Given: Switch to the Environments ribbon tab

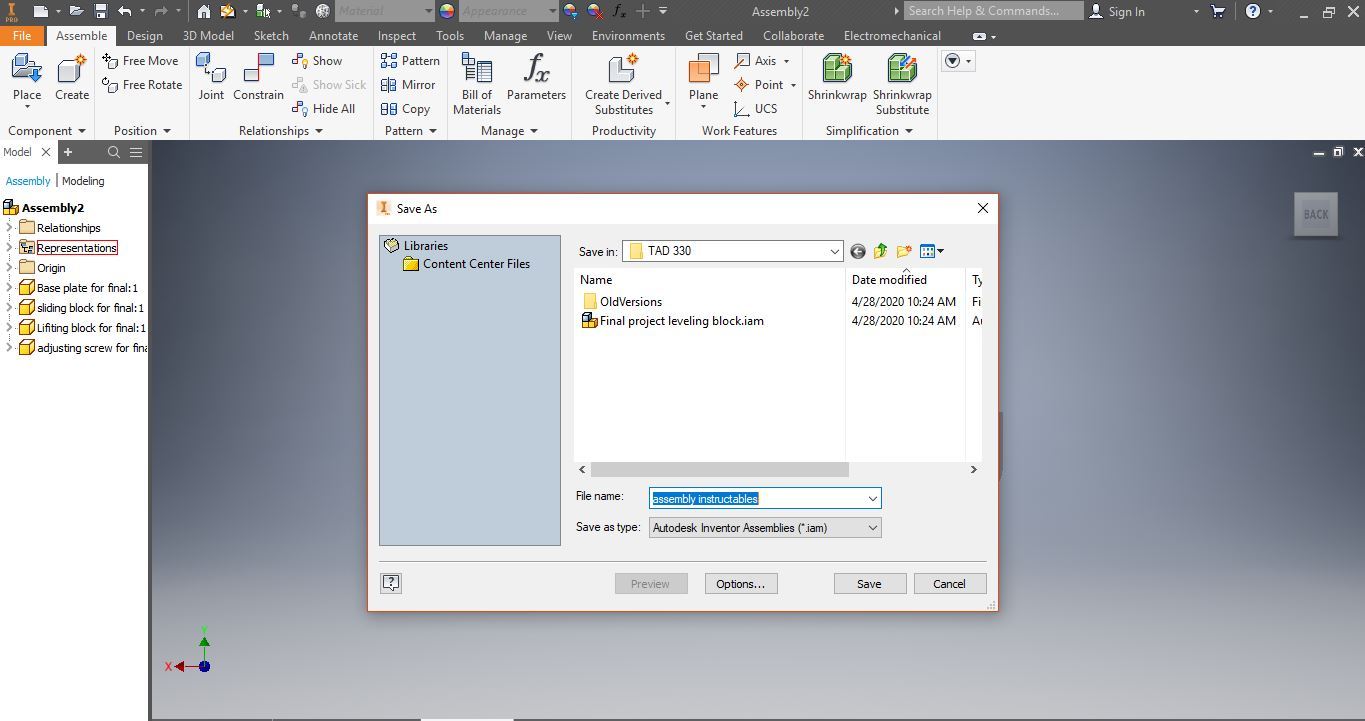Looking at the screenshot, I should point(628,35).
